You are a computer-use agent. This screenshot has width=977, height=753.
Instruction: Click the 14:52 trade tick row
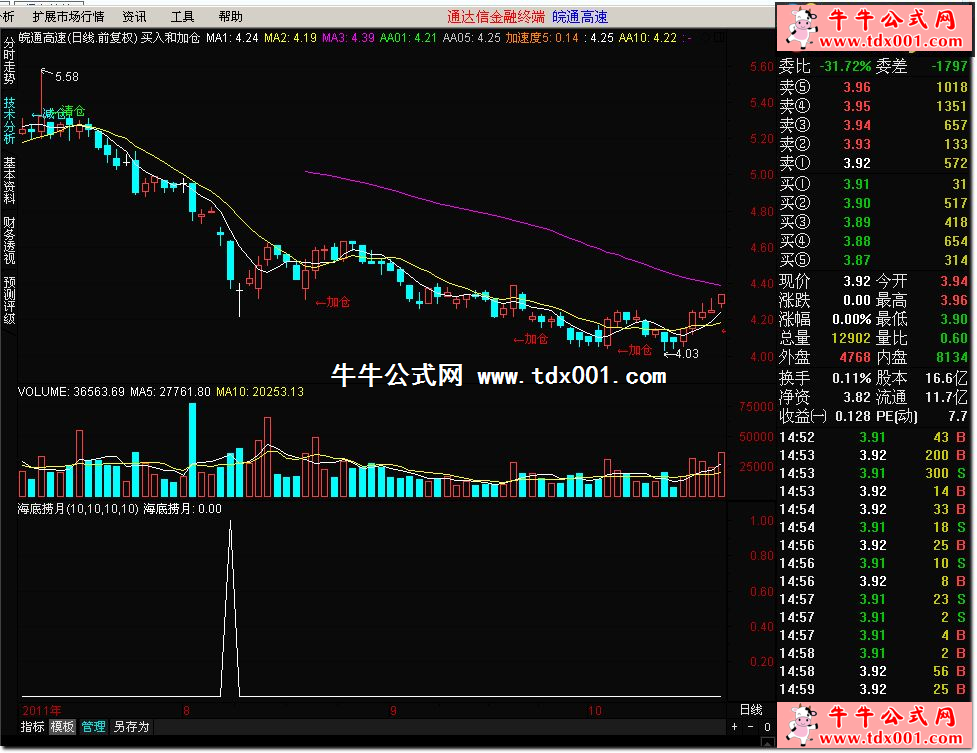[872, 438]
